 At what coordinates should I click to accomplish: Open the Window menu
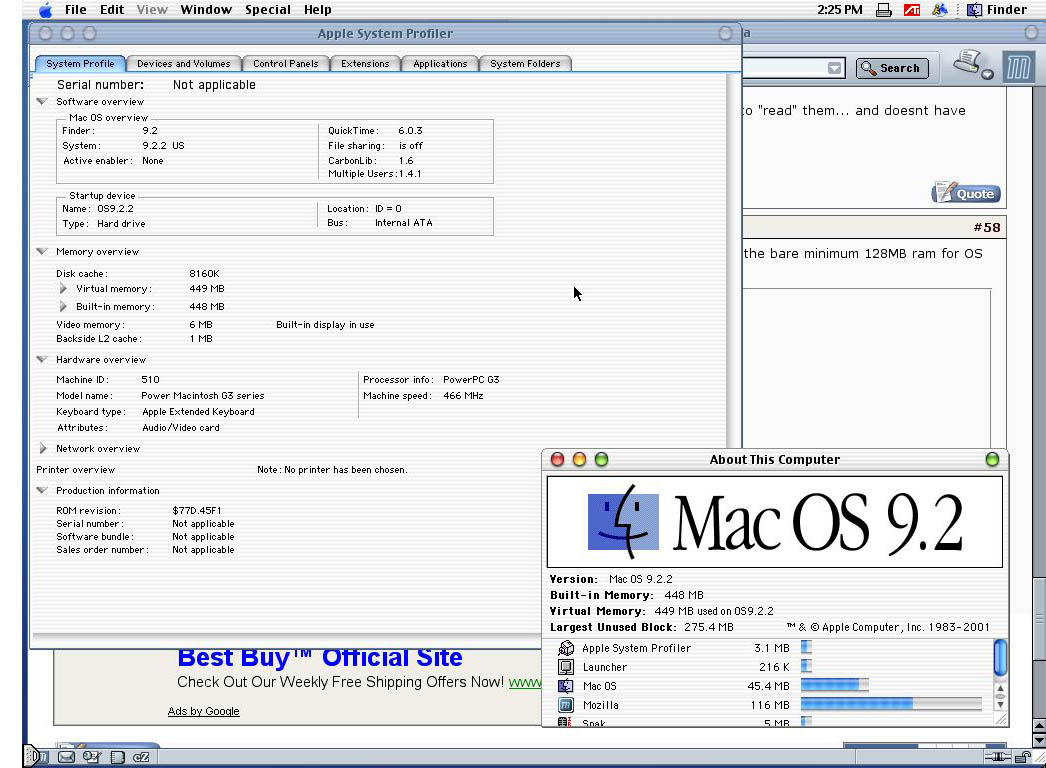click(206, 10)
